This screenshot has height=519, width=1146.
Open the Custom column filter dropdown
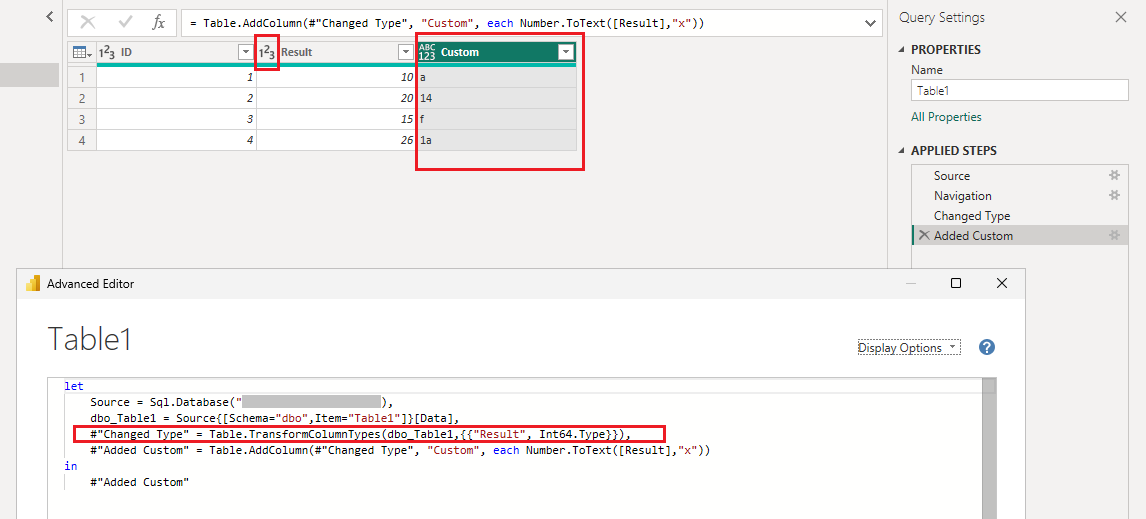[565, 53]
